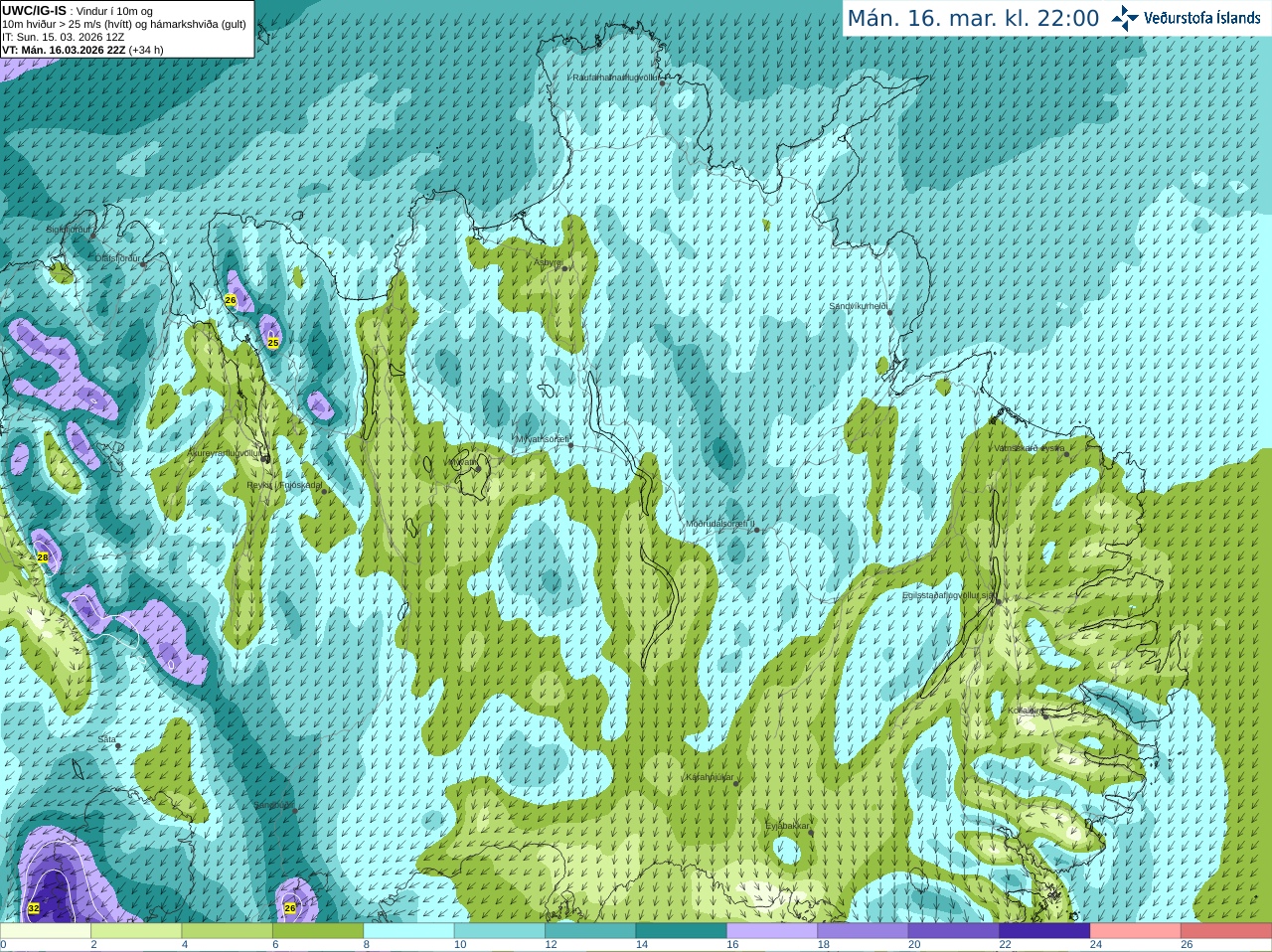Viewport: 1272px width, 952px height.
Task: Click the yellow 25 max-gust marker
Action: point(273,343)
